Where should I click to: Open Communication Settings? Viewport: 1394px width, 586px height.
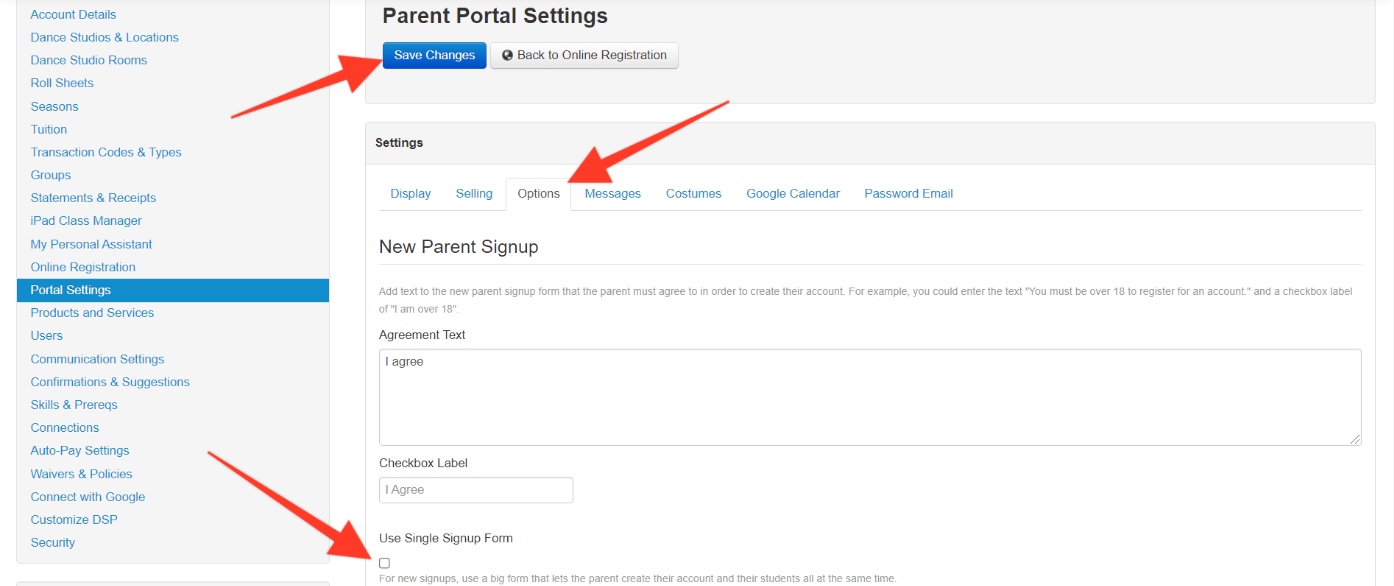point(97,359)
